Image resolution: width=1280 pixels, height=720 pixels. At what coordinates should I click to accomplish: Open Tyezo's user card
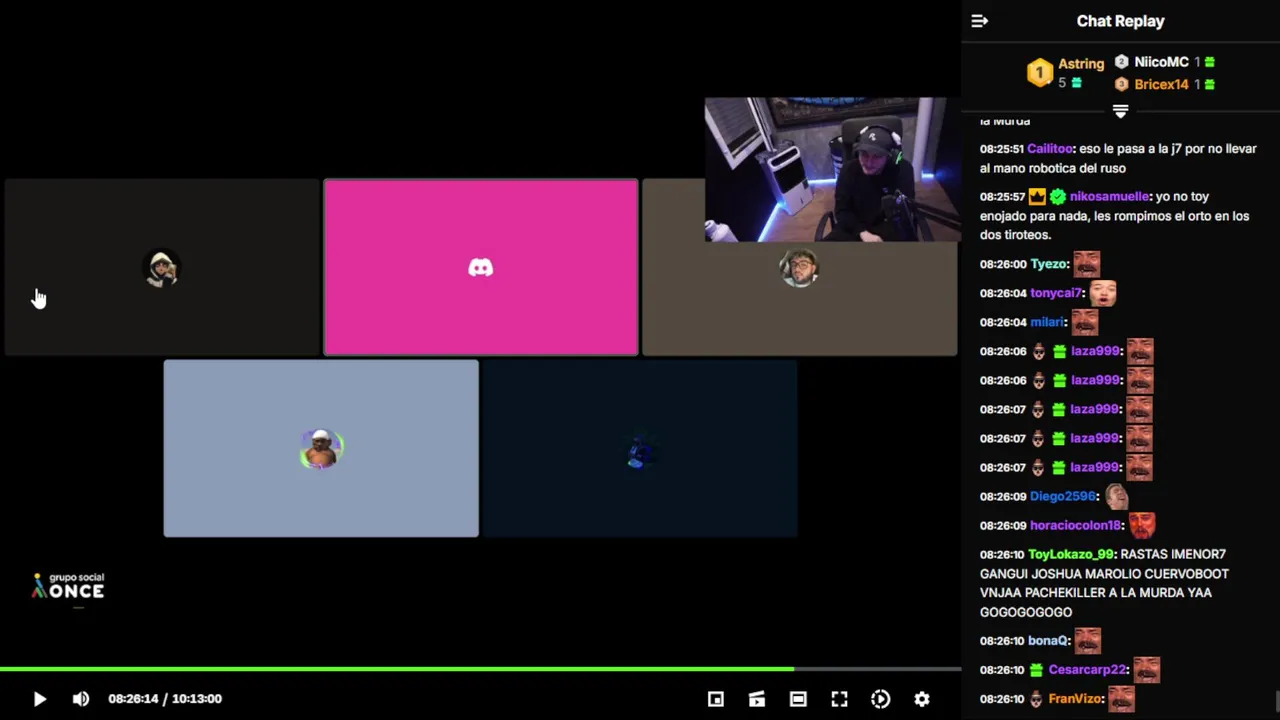click(x=1049, y=264)
